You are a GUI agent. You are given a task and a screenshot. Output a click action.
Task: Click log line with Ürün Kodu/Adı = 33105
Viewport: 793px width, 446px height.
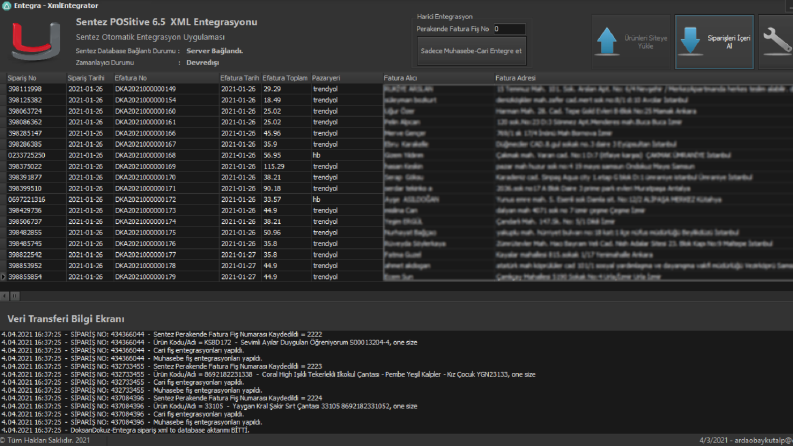pyautogui.click(x=209, y=406)
